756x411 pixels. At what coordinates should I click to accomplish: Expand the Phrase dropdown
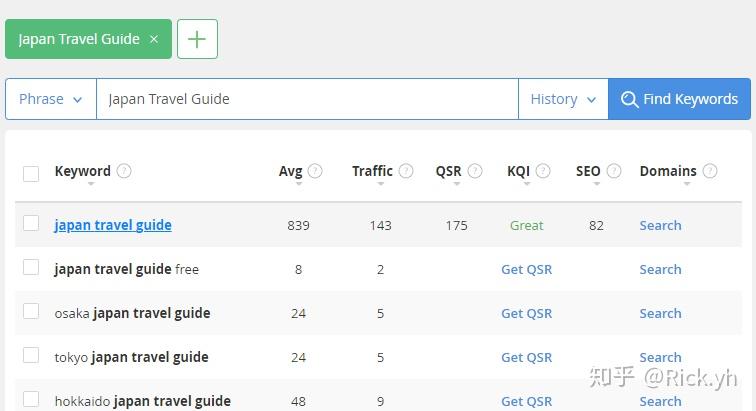[x=51, y=99]
